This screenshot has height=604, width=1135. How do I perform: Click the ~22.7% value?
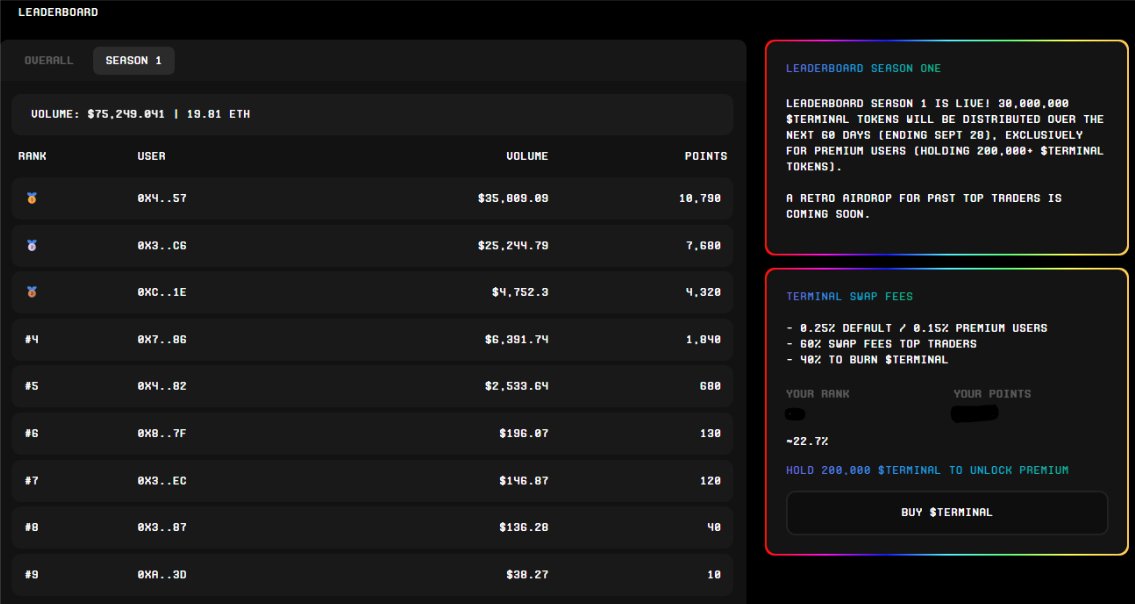point(807,441)
